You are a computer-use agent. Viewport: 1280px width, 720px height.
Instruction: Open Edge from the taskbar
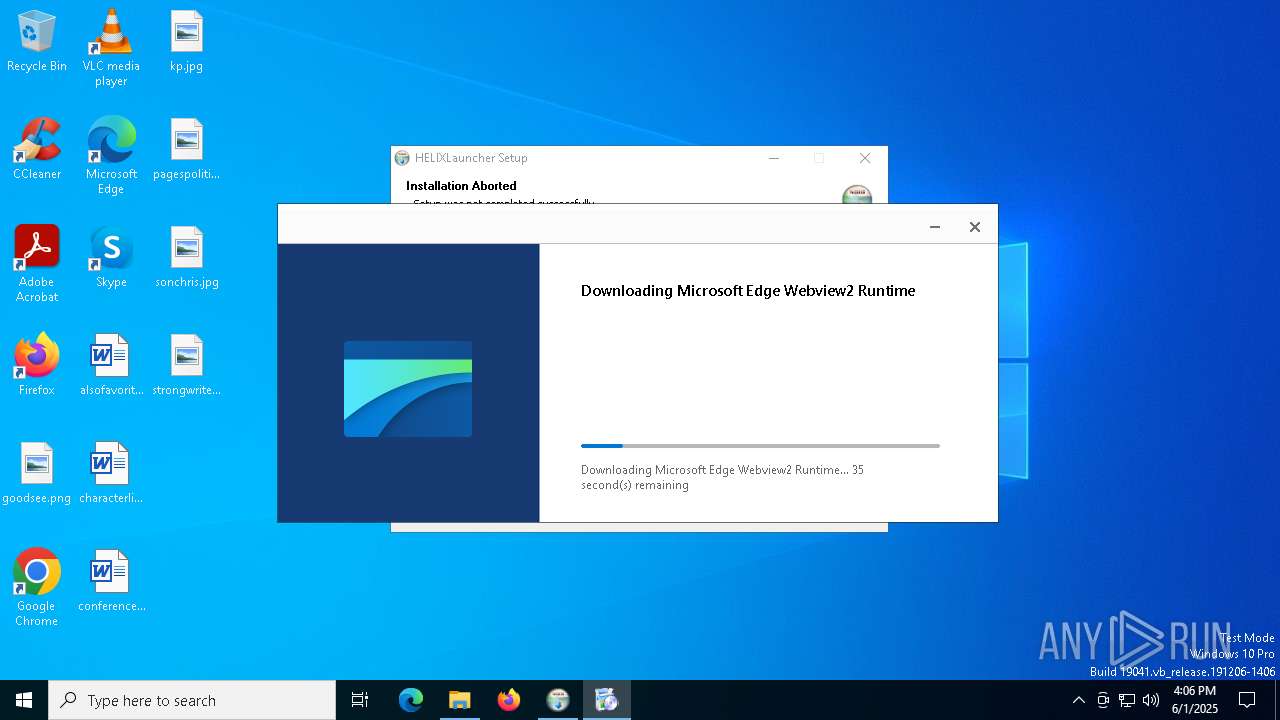411,700
